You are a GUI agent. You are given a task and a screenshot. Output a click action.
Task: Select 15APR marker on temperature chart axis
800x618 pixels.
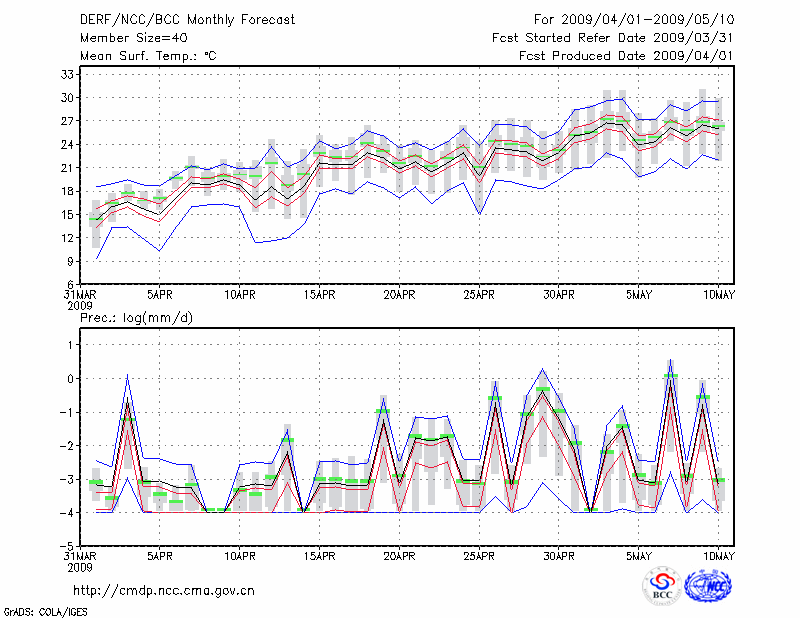tap(319, 295)
